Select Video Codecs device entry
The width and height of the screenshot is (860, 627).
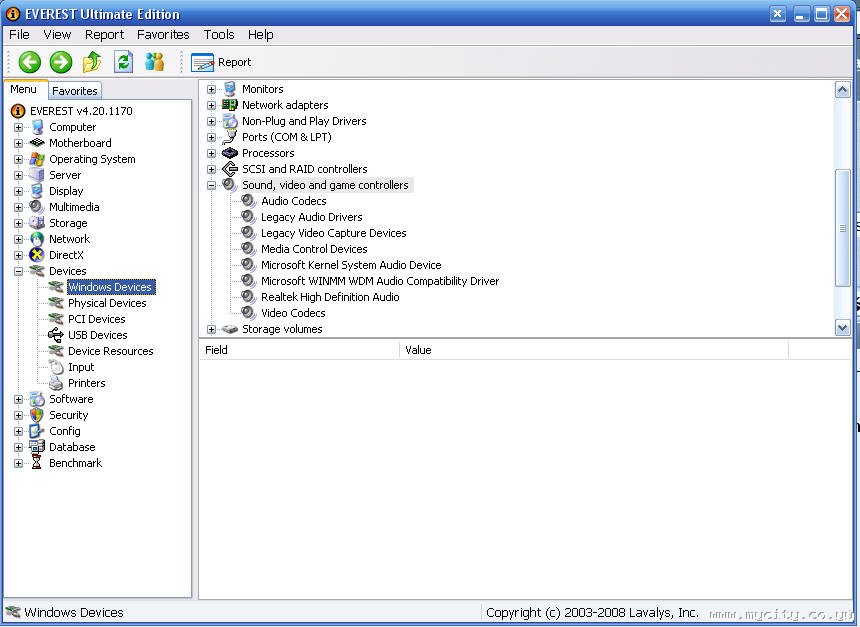(x=293, y=313)
